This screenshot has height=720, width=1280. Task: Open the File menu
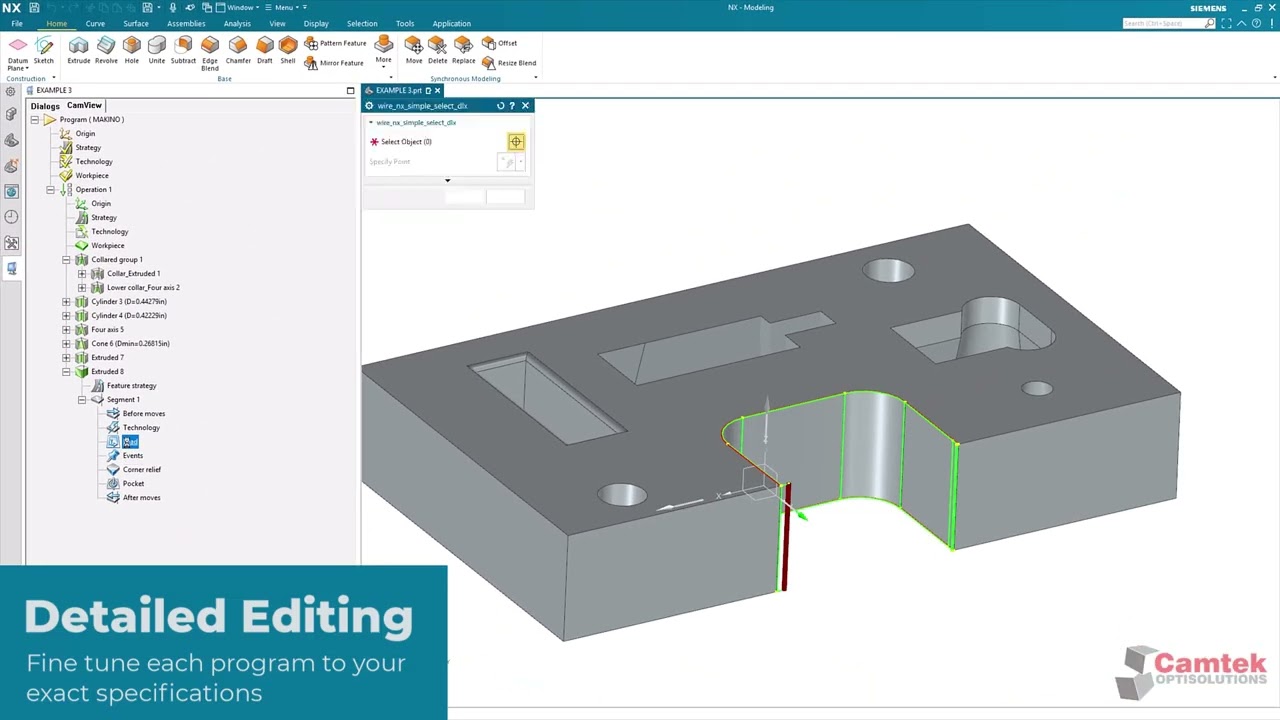click(x=17, y=24)
